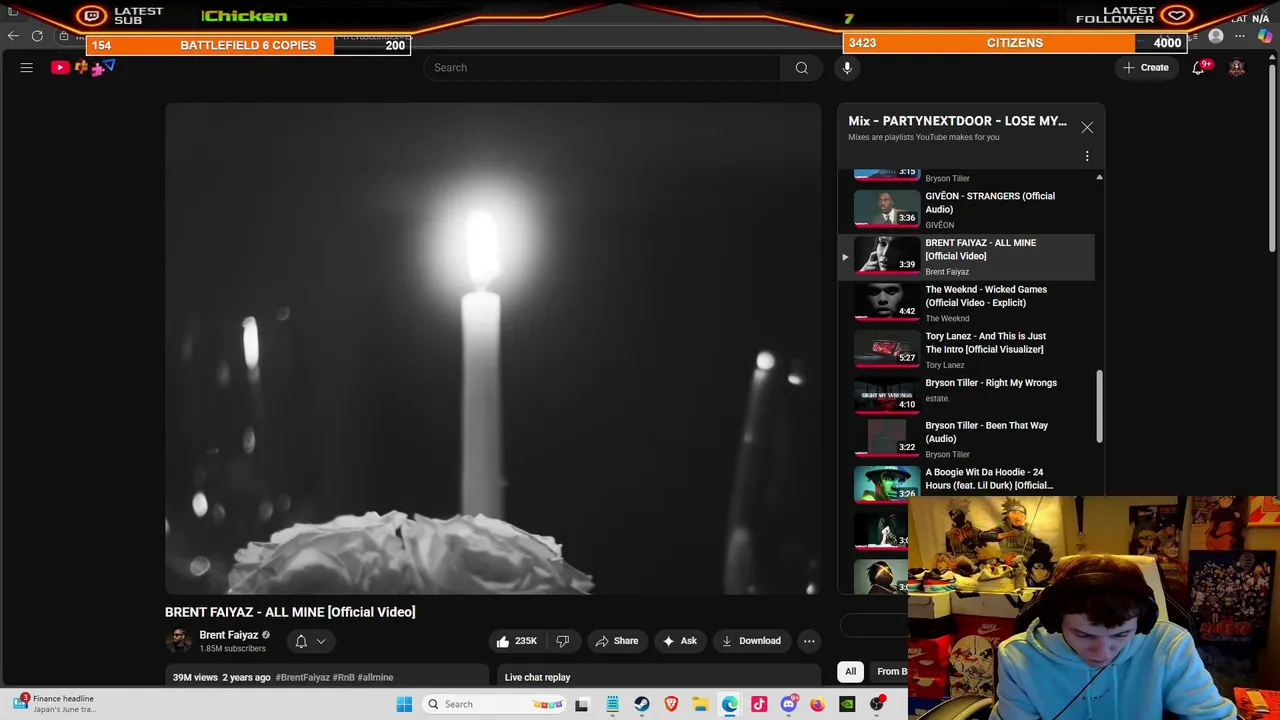Open Brave browser from the taskbar
This screenshot has height=720, width=1280.
671,704
